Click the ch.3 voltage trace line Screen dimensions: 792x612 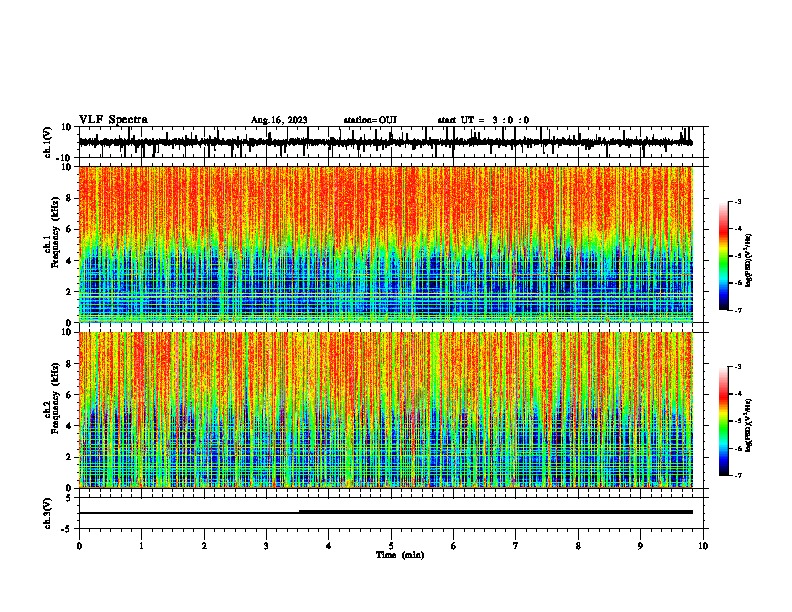(385, 512)
